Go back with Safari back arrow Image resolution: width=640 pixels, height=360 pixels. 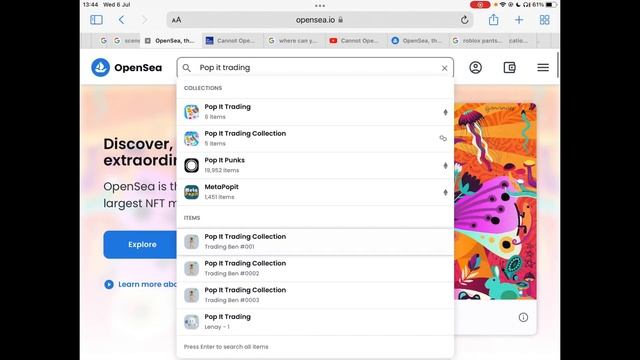pyautogui.click(x=121, y=20)
